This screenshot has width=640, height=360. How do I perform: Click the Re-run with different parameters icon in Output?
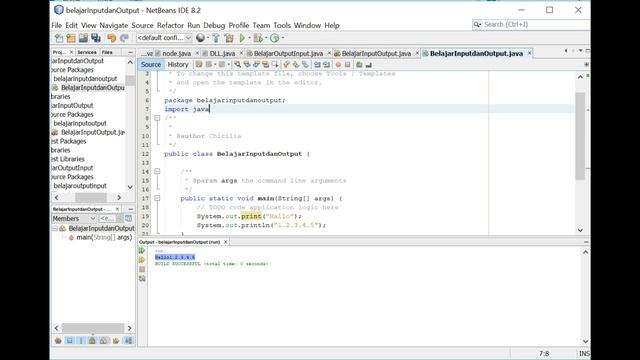[x=142, y=260]
